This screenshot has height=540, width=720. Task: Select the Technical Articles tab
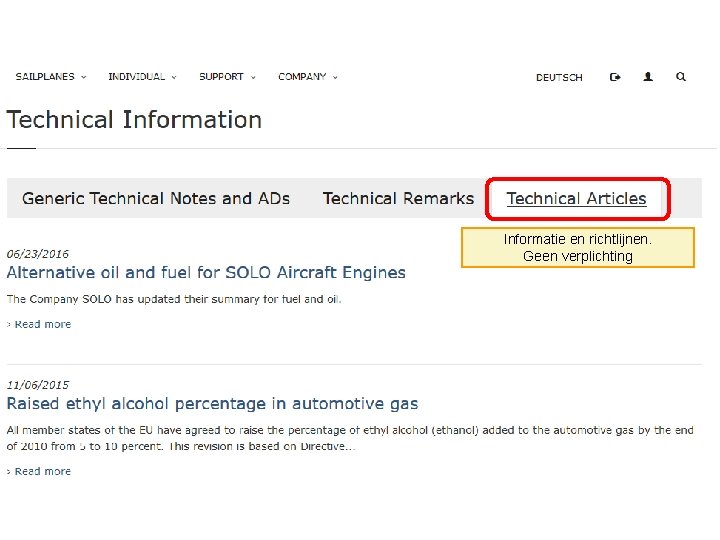[576, 198]
